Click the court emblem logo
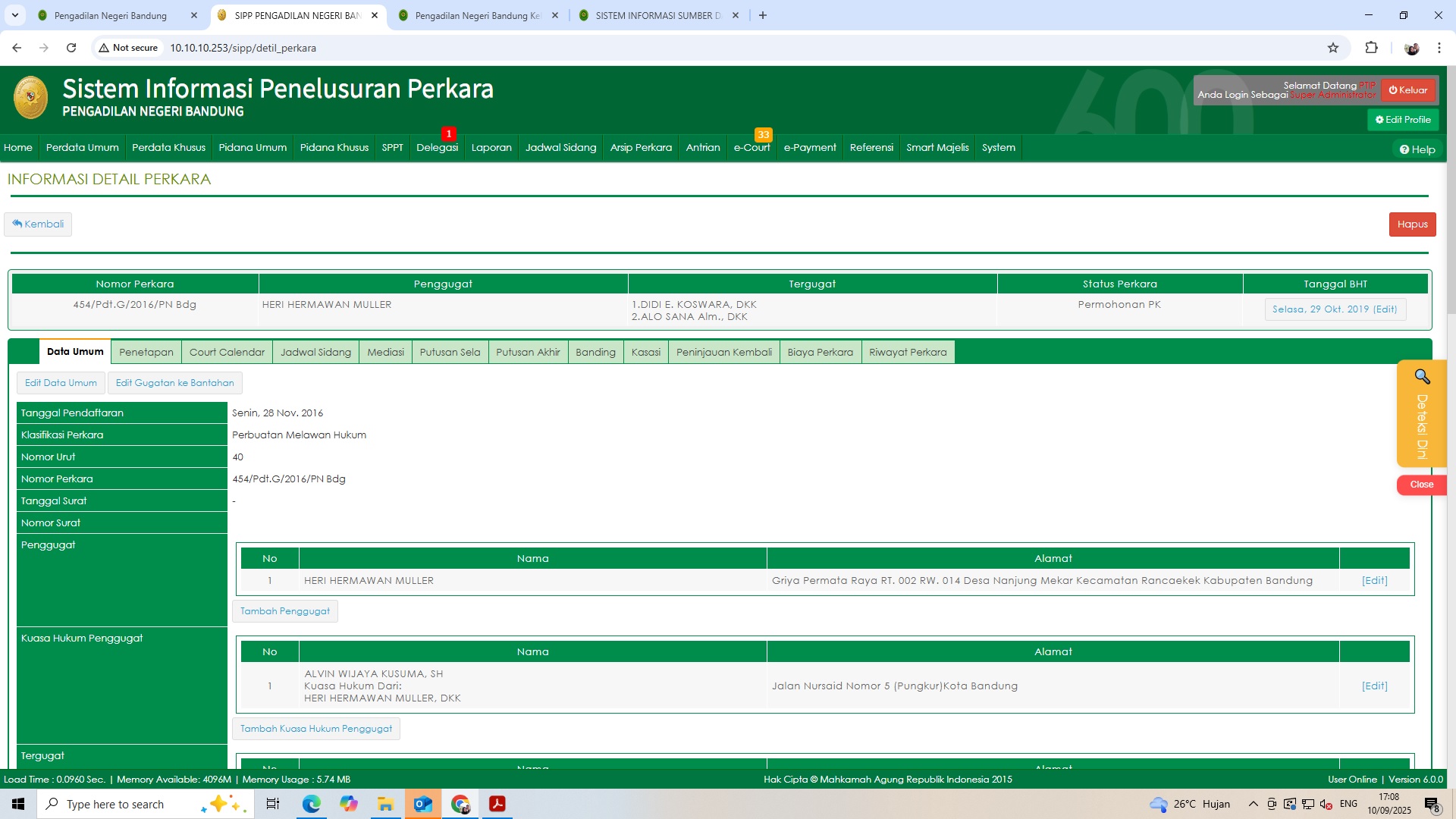 point(30,98)
